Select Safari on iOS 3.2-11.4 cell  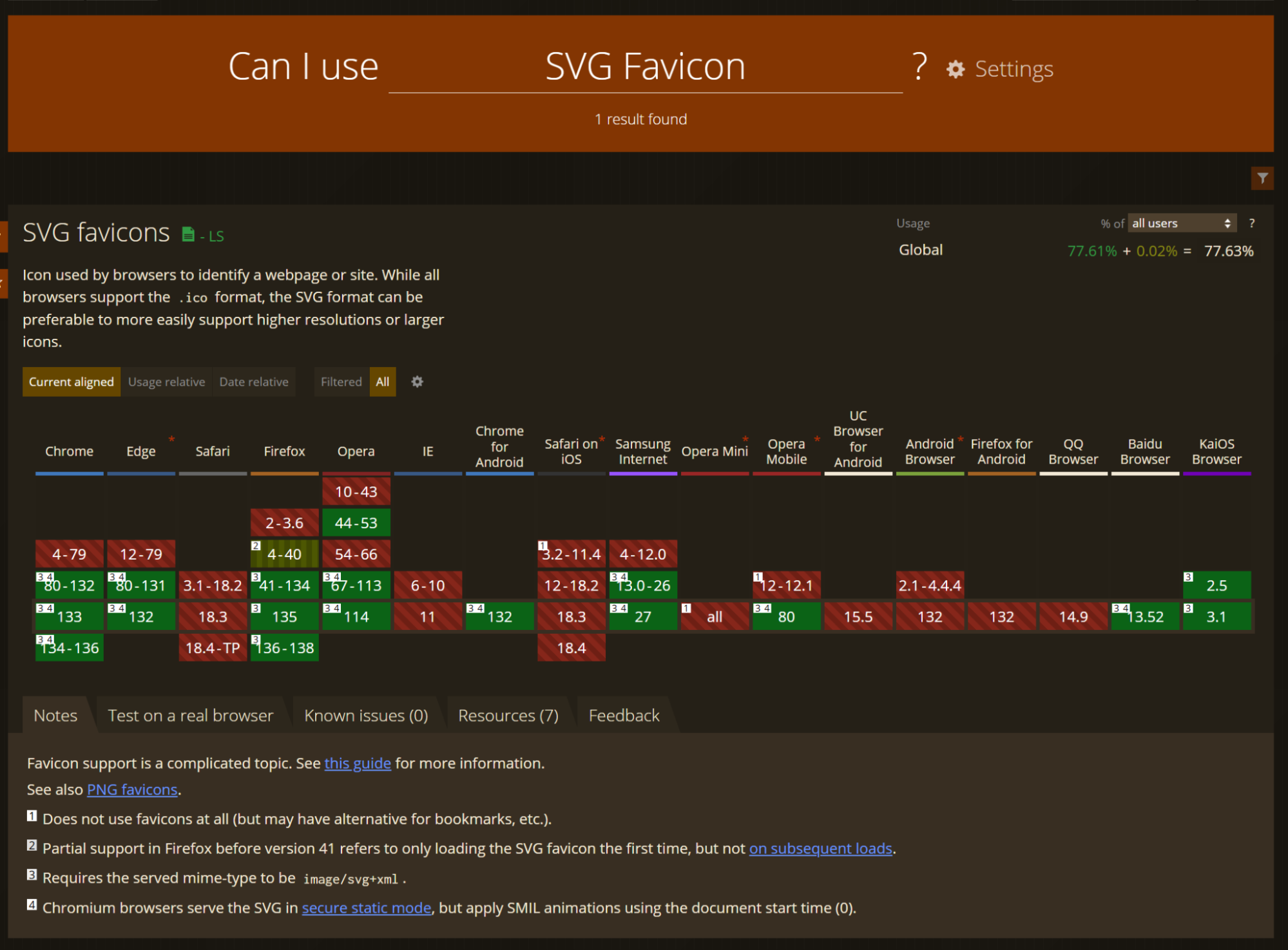(x=571, y=555)
